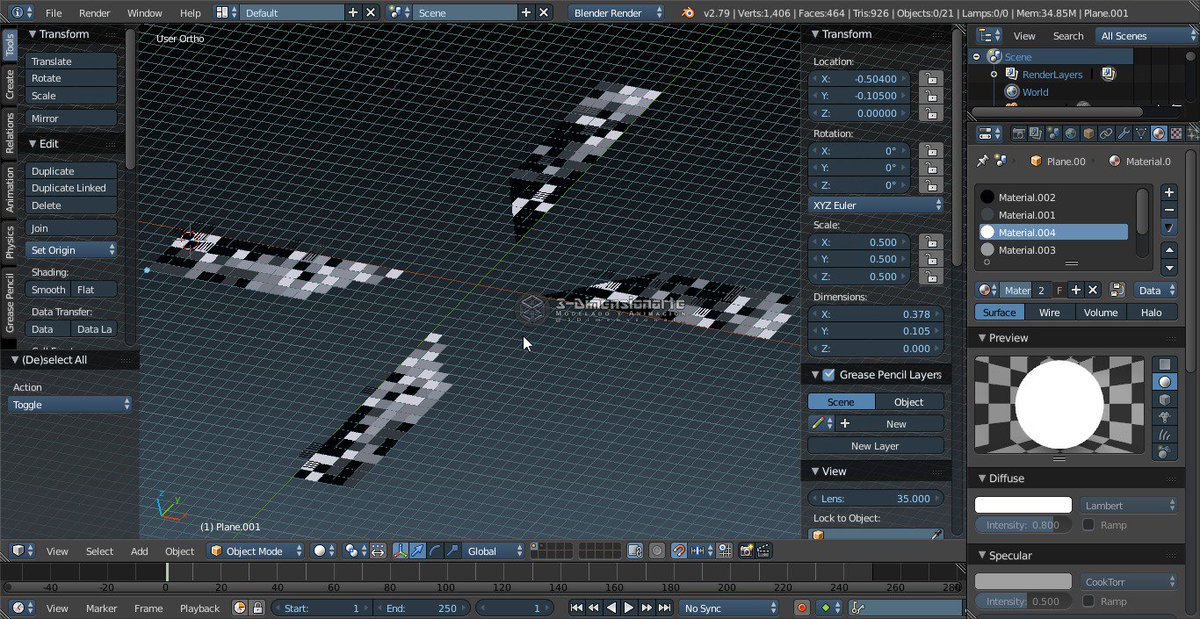Viewport: 1200px width, 619px height.
Task: Switch to the Texture properties tab
Action: click(1176, 133)
